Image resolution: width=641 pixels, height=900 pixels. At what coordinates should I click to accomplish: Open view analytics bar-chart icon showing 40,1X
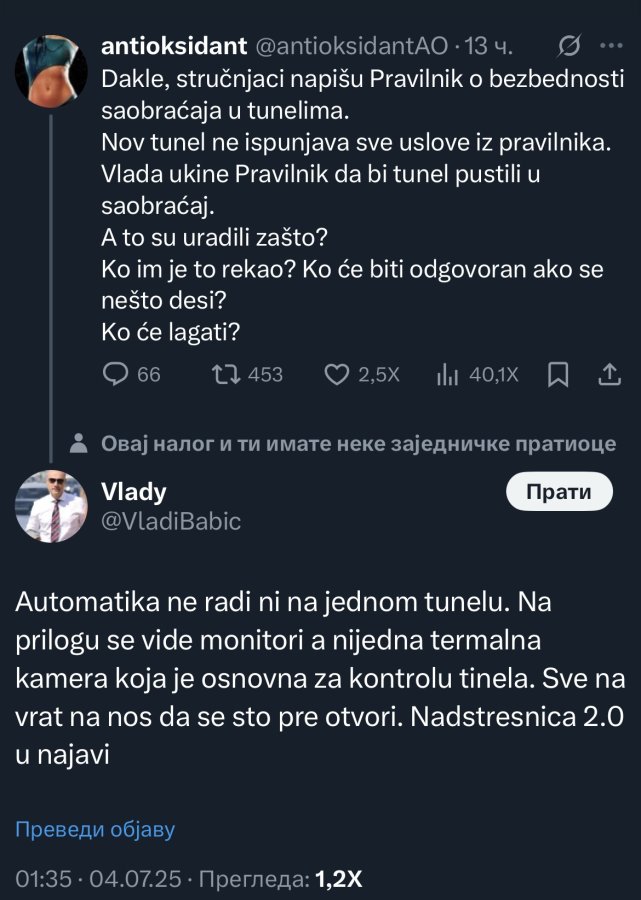click(447, 375)
